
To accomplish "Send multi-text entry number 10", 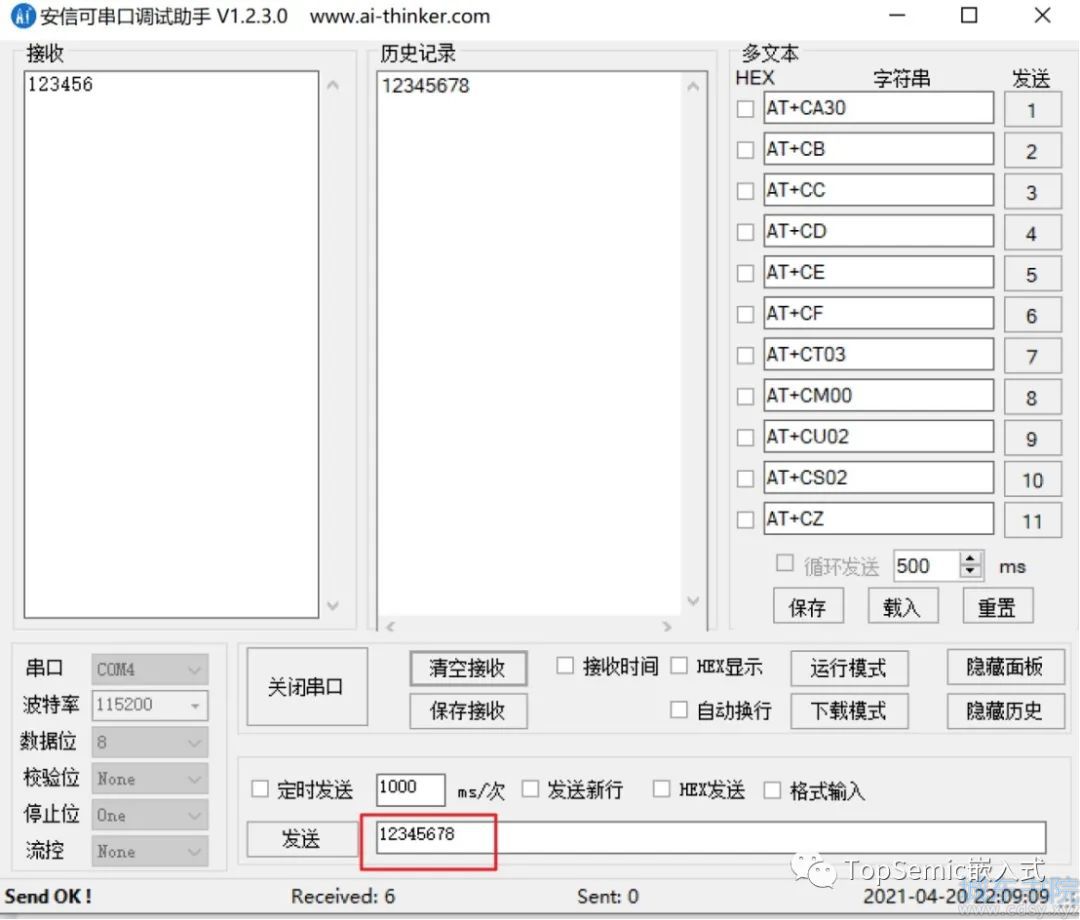I will [1032, 480].
